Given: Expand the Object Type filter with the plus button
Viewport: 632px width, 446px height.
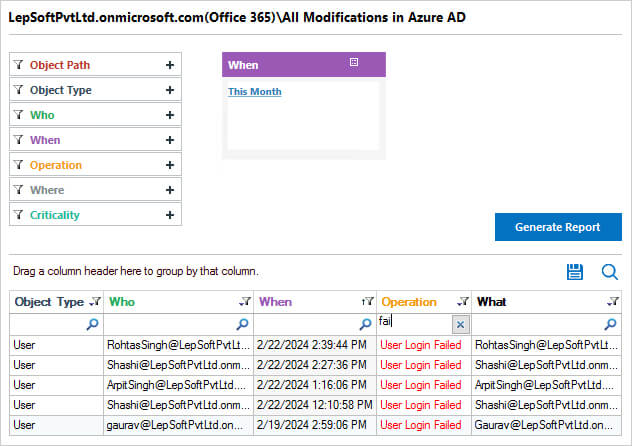Looking at the screenshot, I should point(170,90).
